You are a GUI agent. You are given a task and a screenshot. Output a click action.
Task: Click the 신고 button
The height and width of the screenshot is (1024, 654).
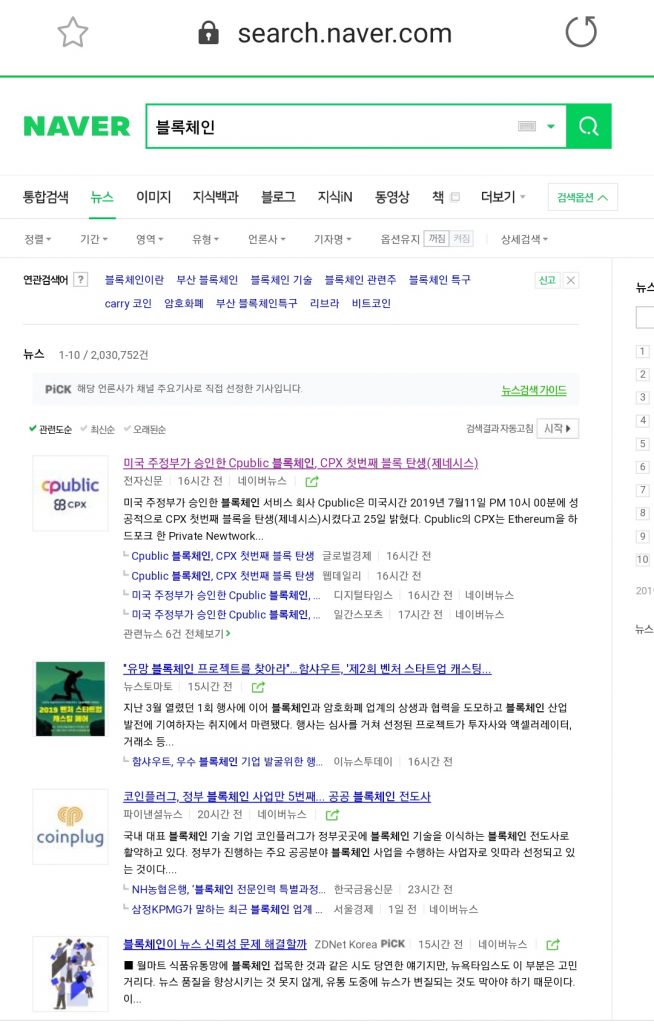(547, 280)
